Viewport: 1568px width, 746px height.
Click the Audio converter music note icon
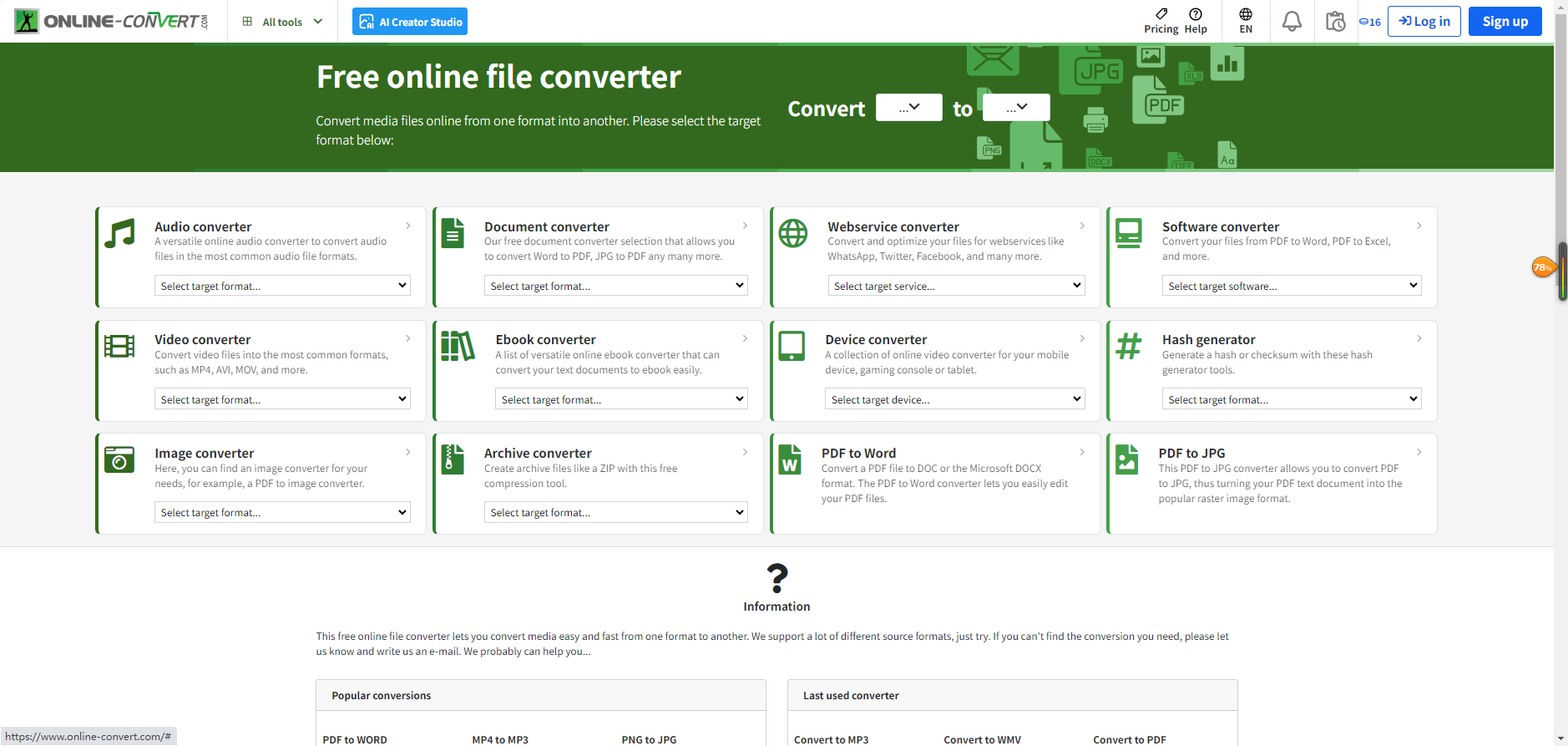[120, 233]
